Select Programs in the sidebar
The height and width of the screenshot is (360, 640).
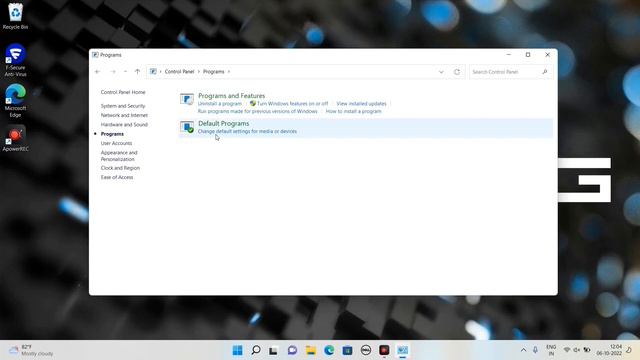point(112,134)
